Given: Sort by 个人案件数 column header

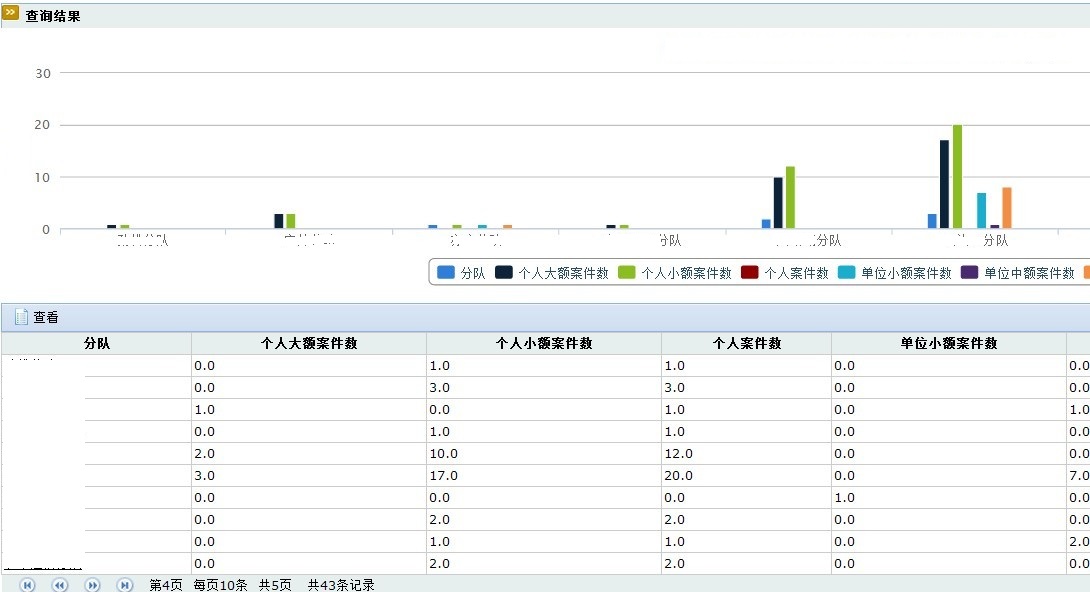Looking at the screenshot, I should coord(747,343).
